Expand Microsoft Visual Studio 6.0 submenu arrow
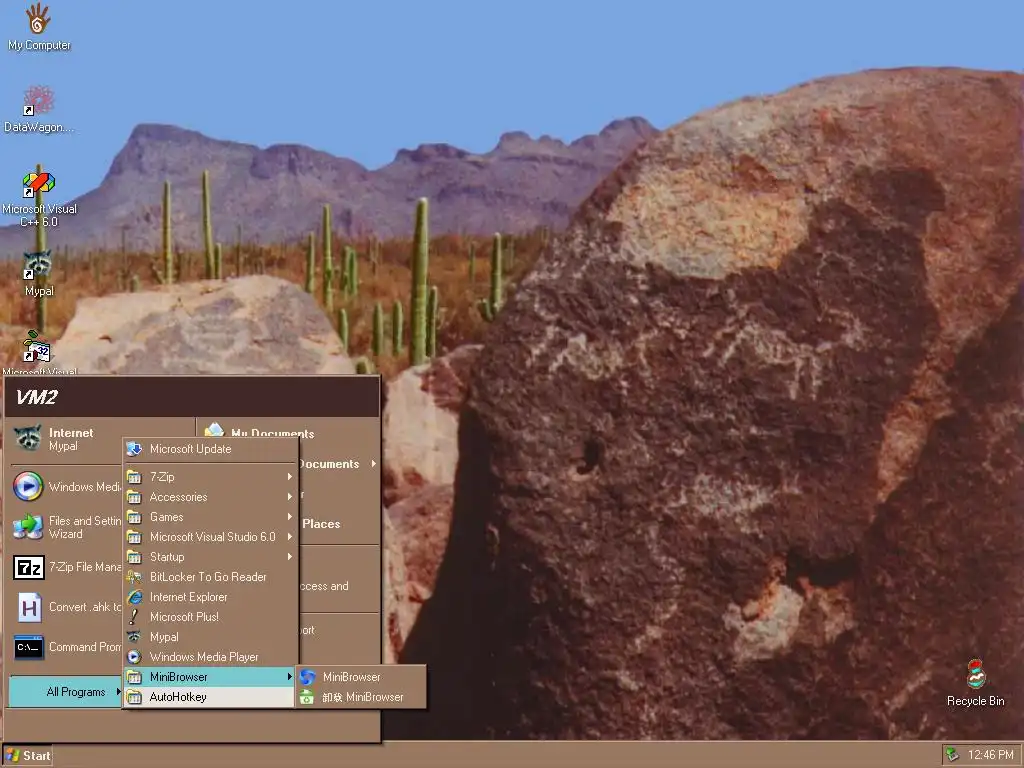This screenshot has width=1024, height=768. tap(289, 537)
